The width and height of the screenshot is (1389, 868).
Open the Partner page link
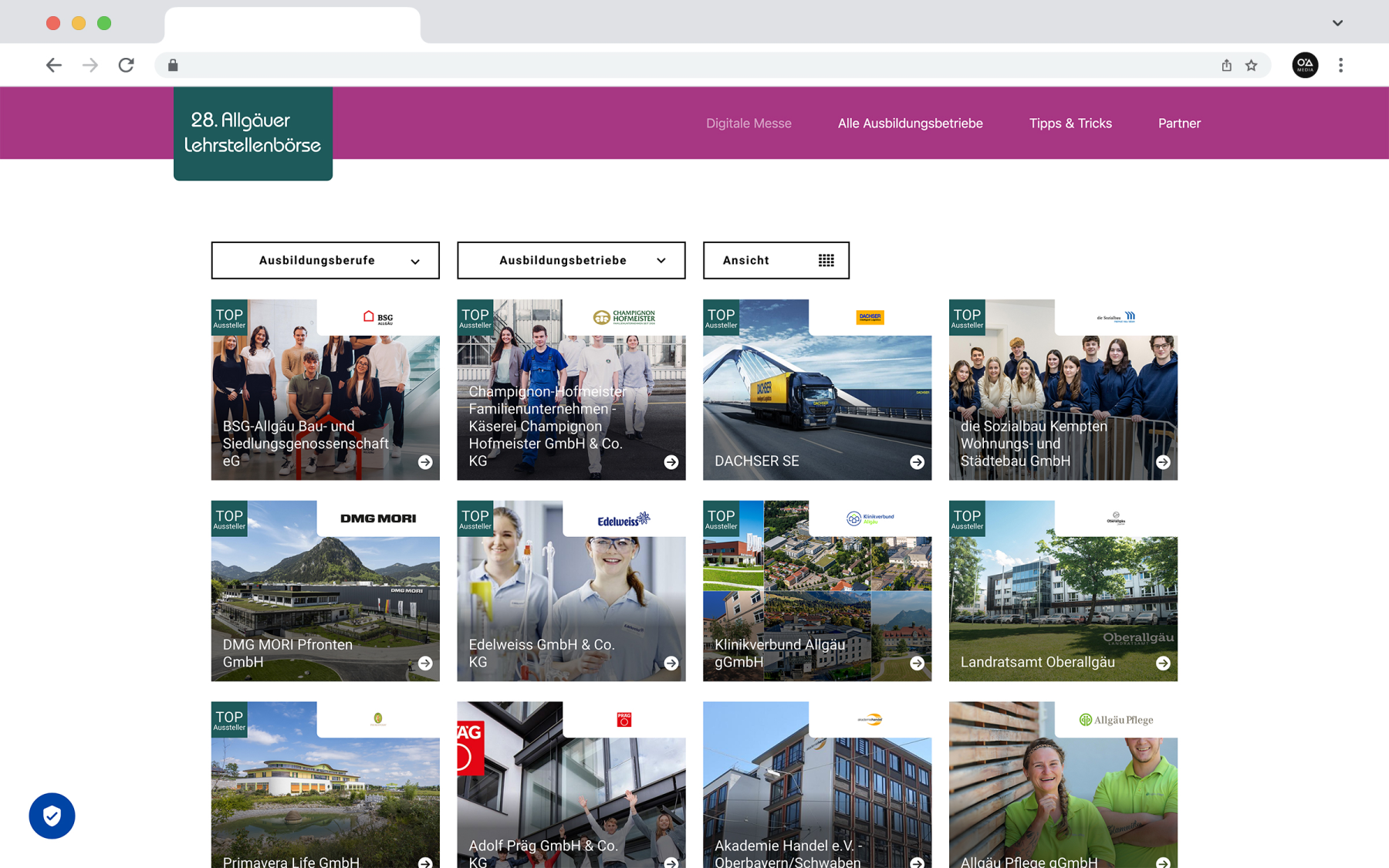coord(1179,123)
